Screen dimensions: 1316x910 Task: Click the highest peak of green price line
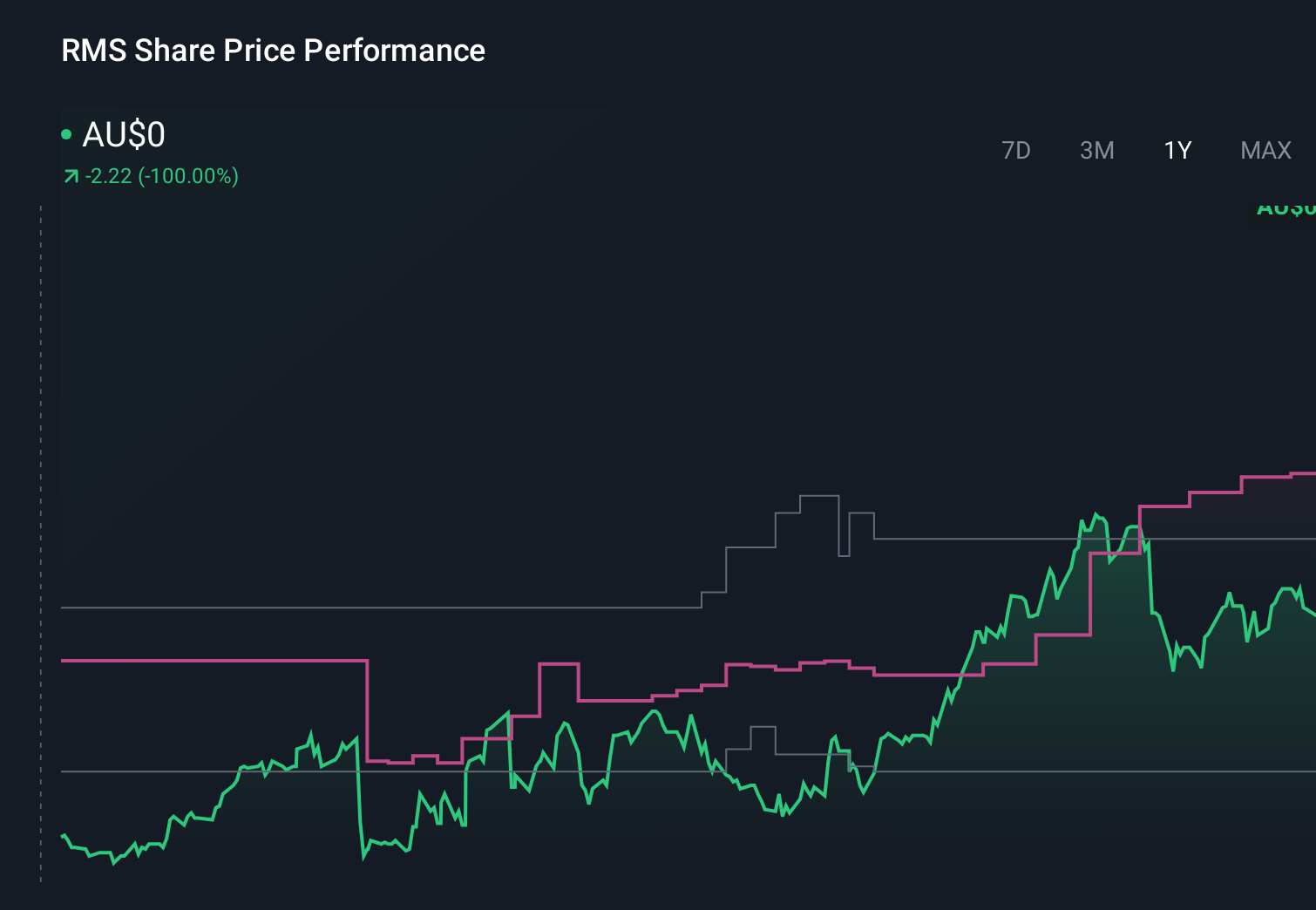coord(1096,515)
